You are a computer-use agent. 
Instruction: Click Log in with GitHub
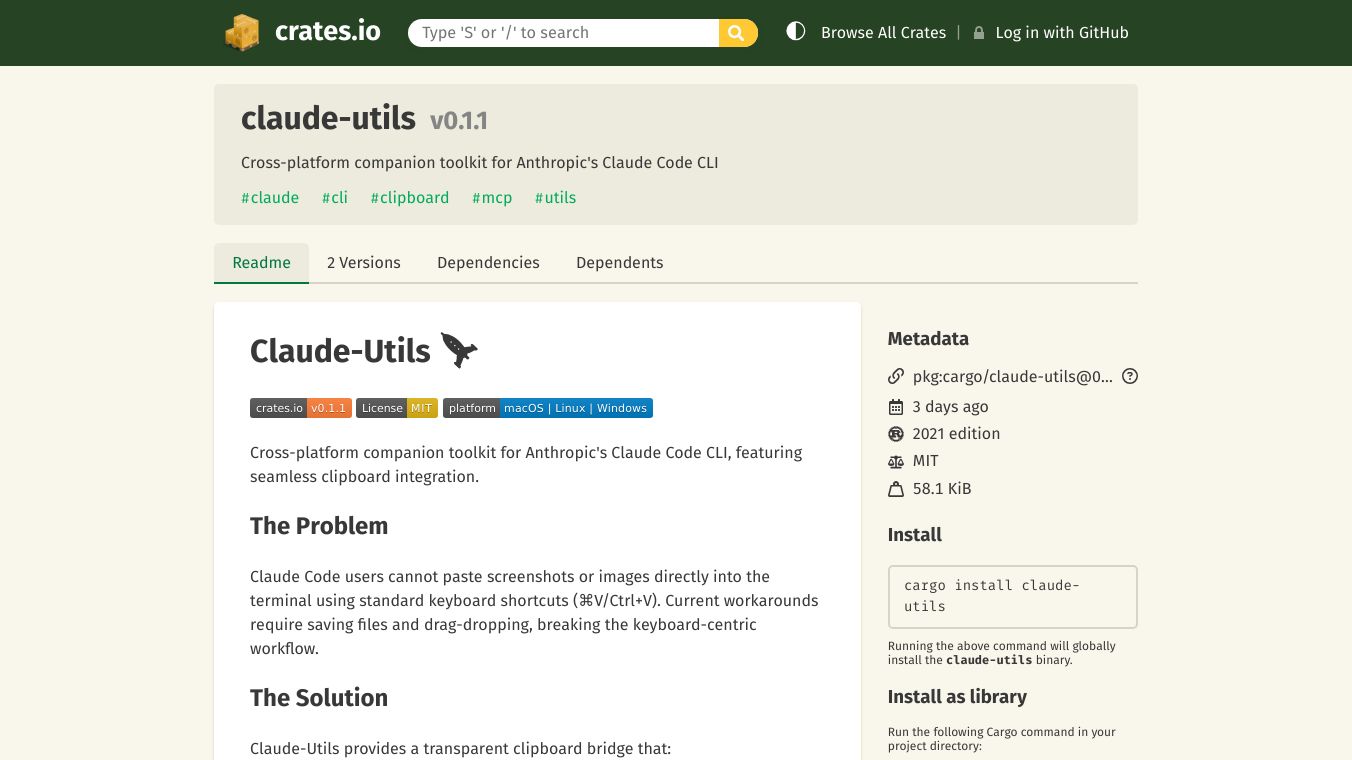point(1061,33)
